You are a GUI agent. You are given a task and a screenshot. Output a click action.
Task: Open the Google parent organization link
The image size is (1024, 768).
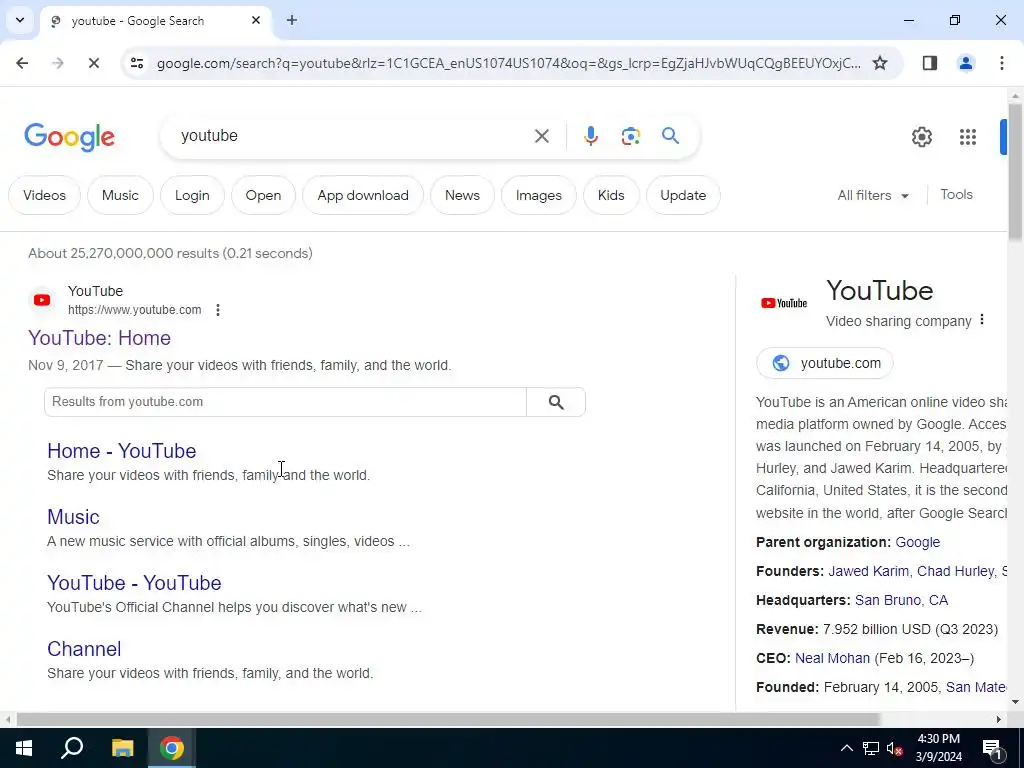(x=918, y=542)
